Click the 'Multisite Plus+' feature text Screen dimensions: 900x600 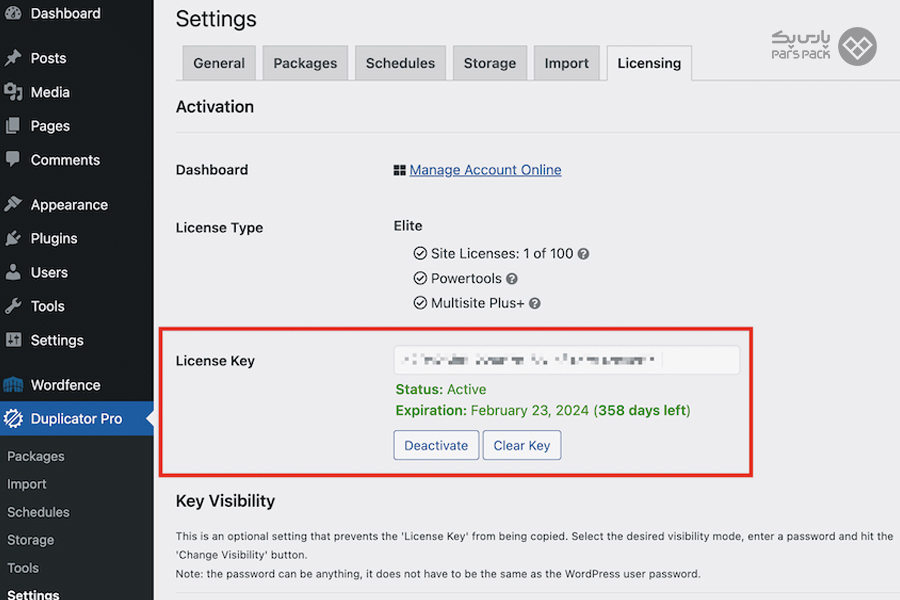[x=478, y=303]
